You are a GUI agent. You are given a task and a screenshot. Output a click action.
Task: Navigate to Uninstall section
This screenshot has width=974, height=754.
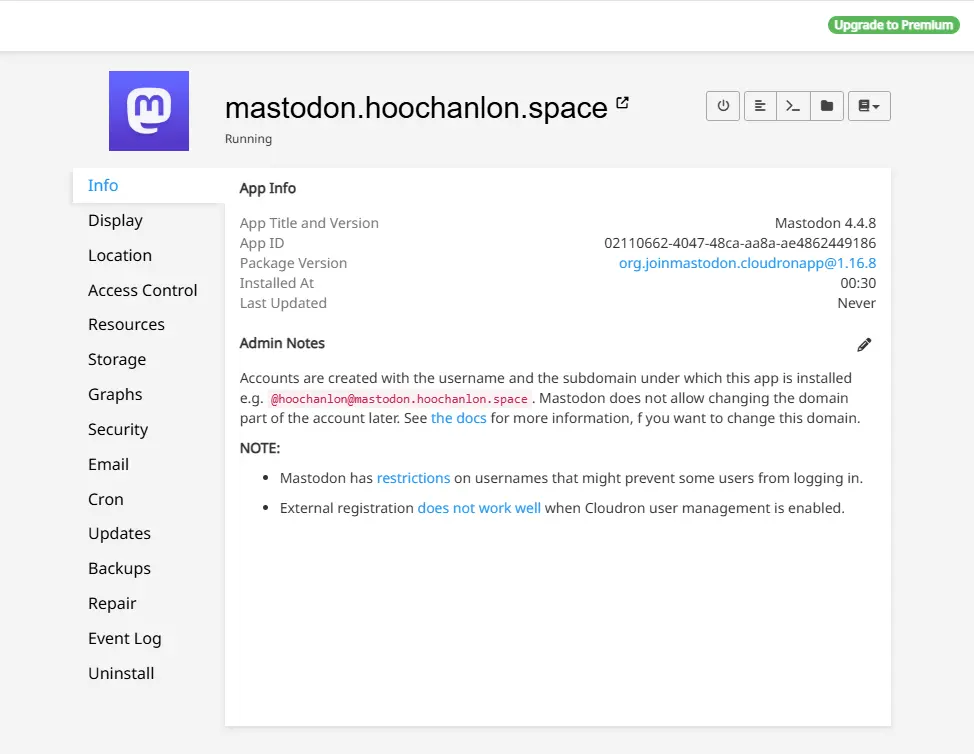(x=121, y=673)
